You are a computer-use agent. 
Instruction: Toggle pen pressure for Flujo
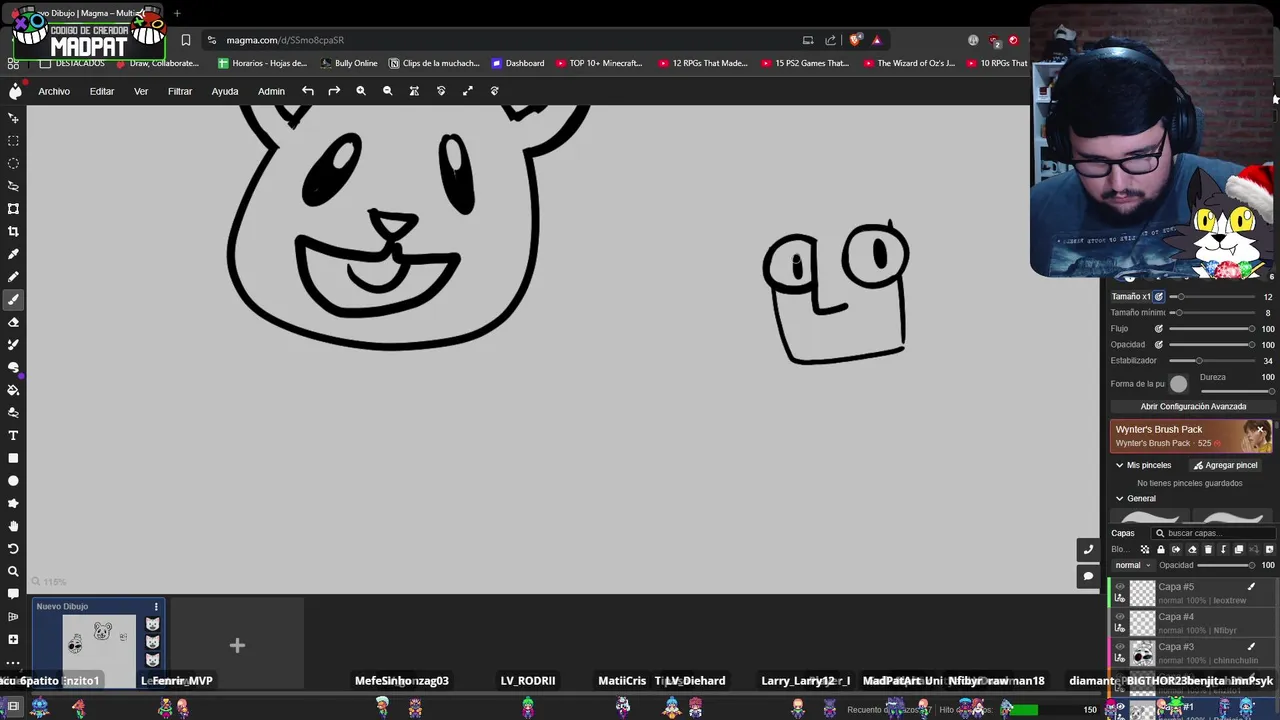1159,328
